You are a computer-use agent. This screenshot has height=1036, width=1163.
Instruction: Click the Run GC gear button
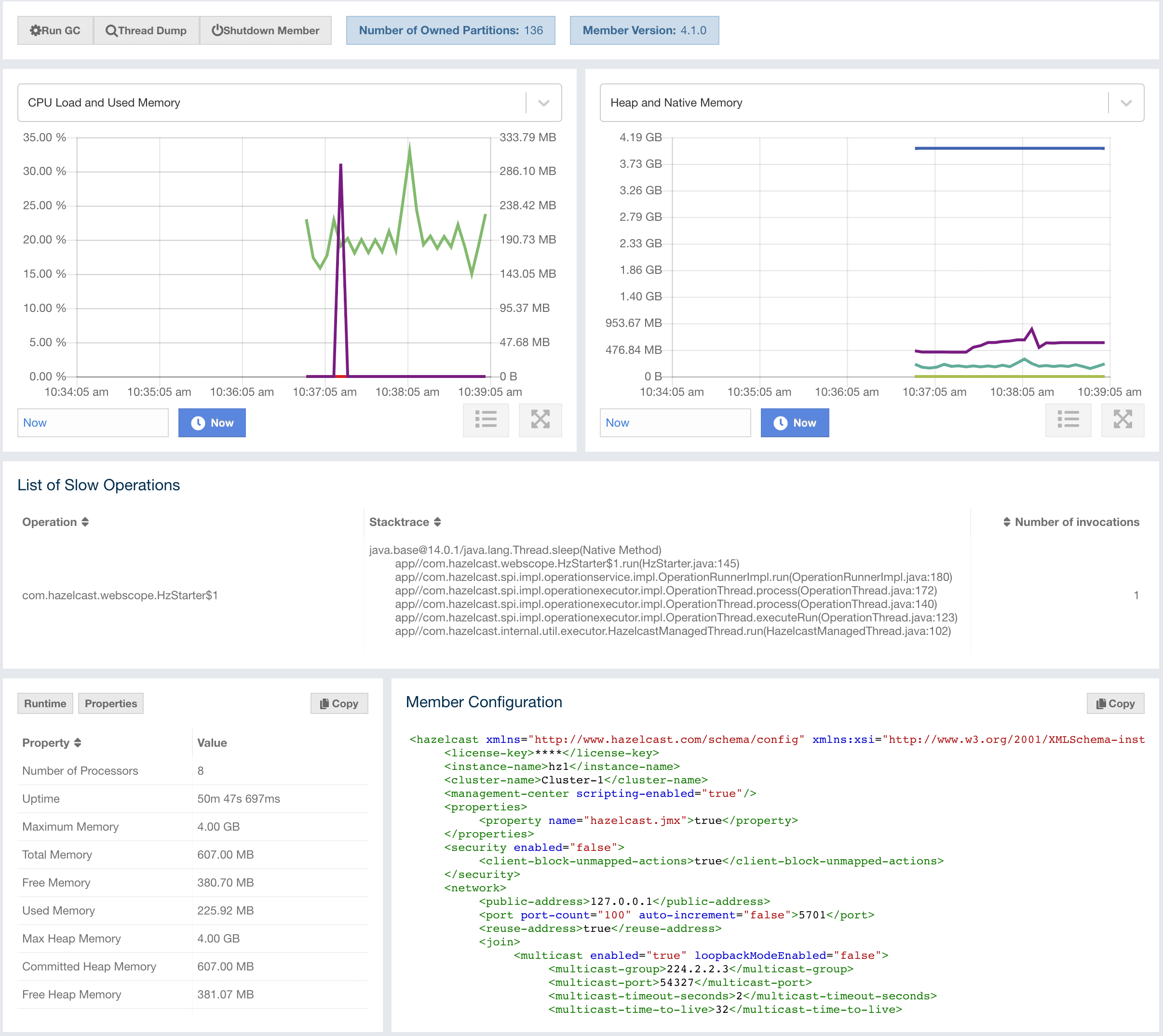[x=55, y=31]
